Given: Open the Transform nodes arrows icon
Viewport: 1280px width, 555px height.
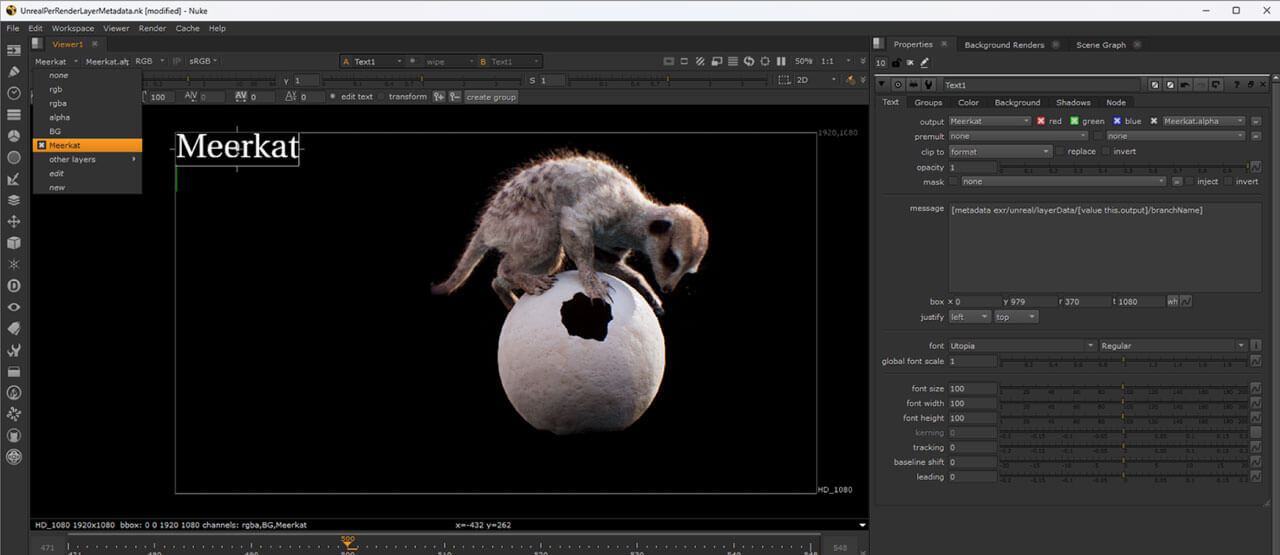Looking at the screenshot, I should (14, 221).
